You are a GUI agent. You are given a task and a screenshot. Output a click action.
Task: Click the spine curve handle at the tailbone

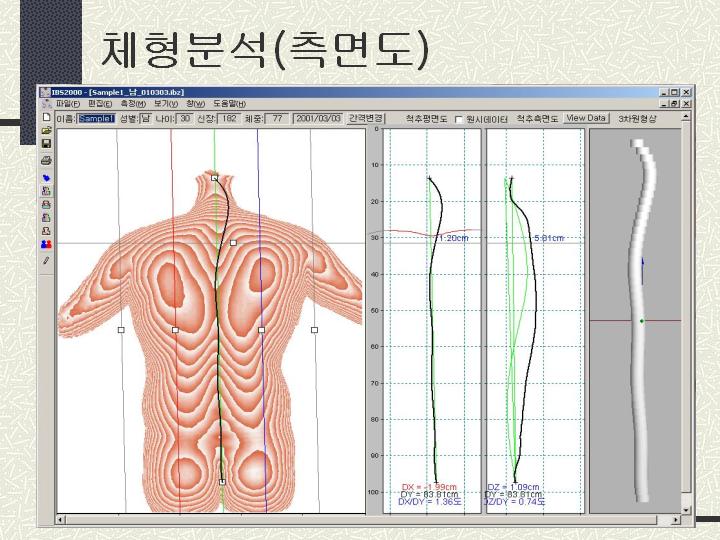222,482
